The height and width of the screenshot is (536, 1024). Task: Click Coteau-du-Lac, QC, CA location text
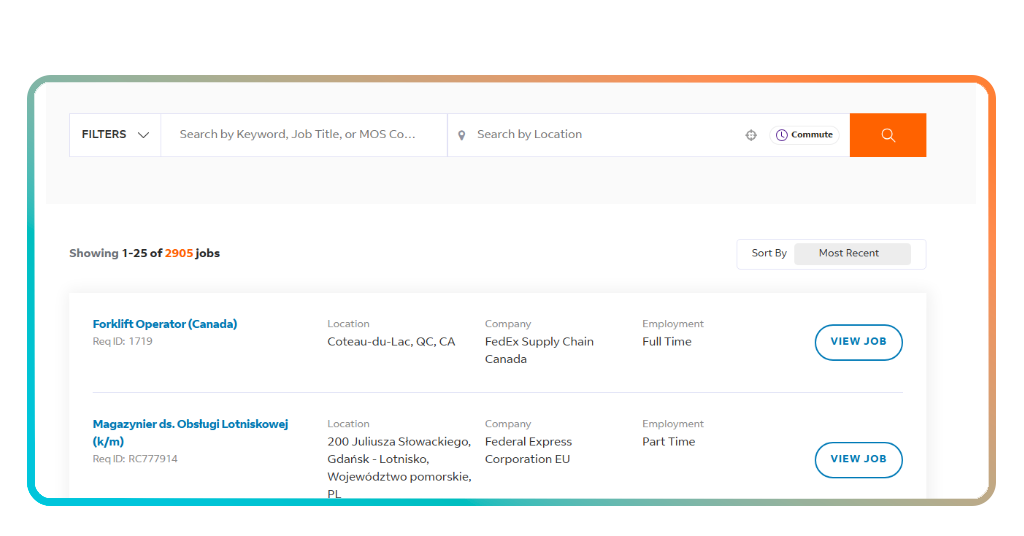391,341
